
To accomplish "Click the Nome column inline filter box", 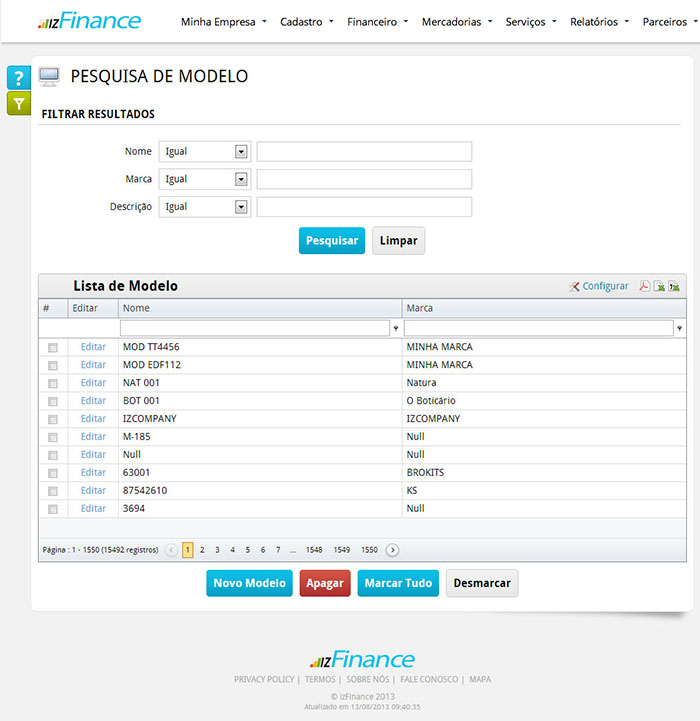I will click(x=255, y=328).
